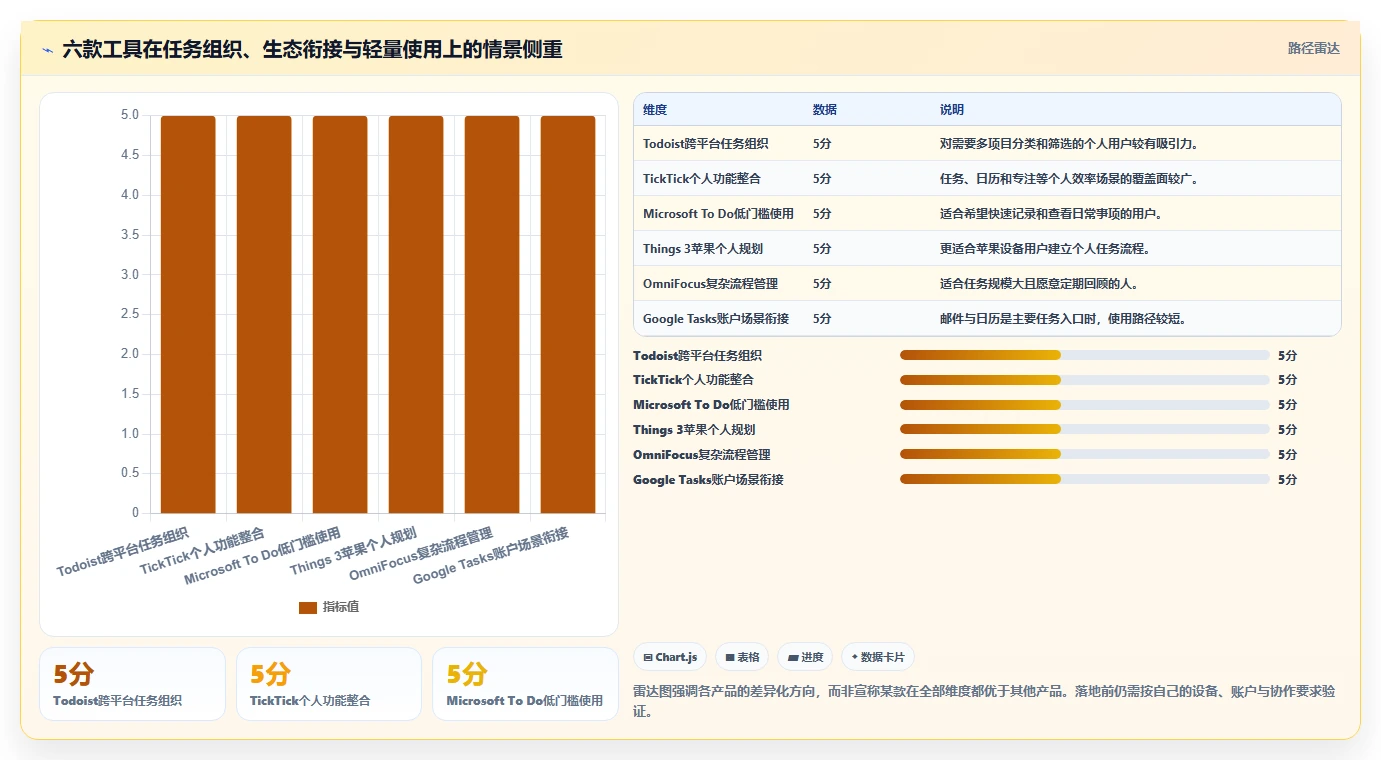Click the 进度 tag chip

[x=805, y=657]
